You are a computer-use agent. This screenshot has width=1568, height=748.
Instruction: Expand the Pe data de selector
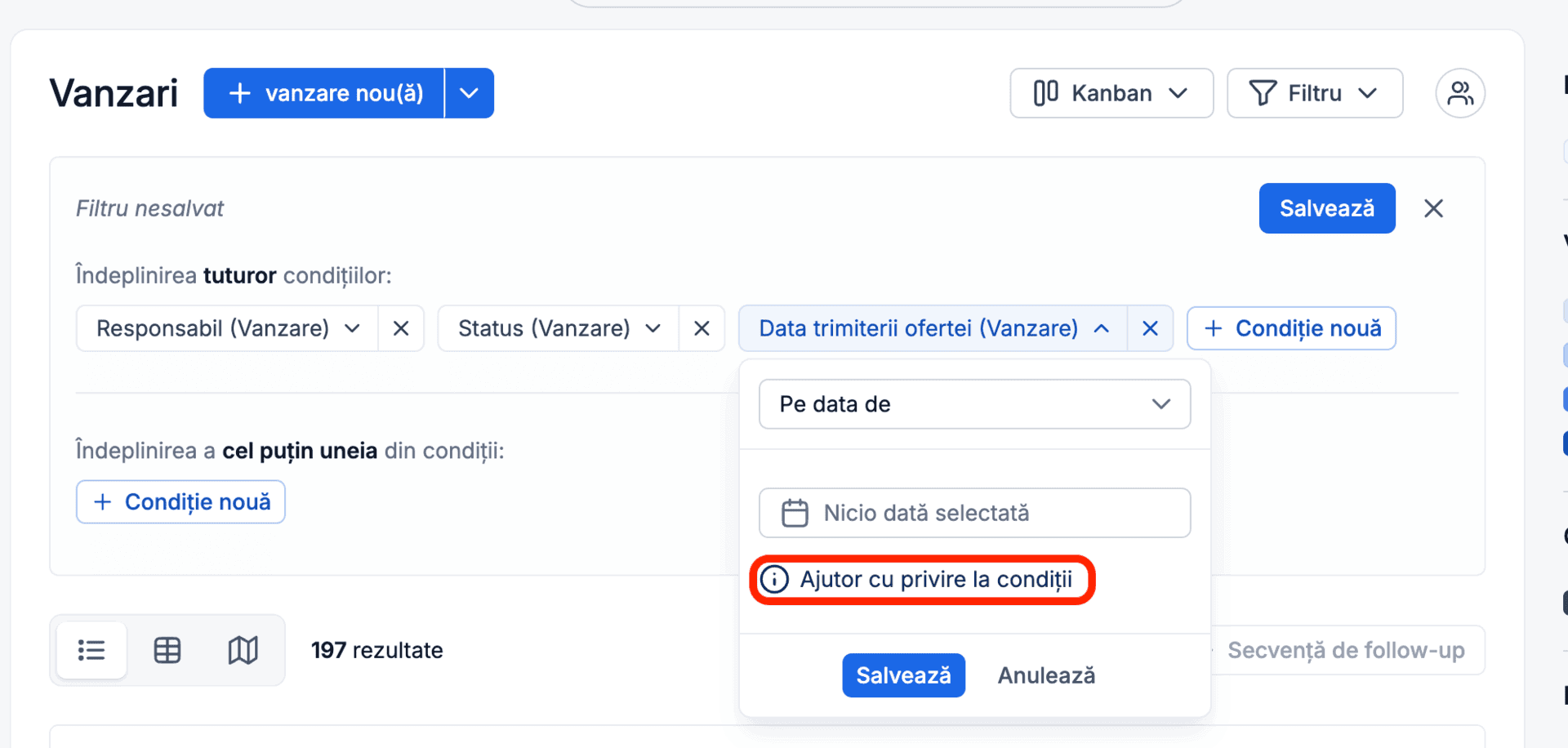point(974,404)
